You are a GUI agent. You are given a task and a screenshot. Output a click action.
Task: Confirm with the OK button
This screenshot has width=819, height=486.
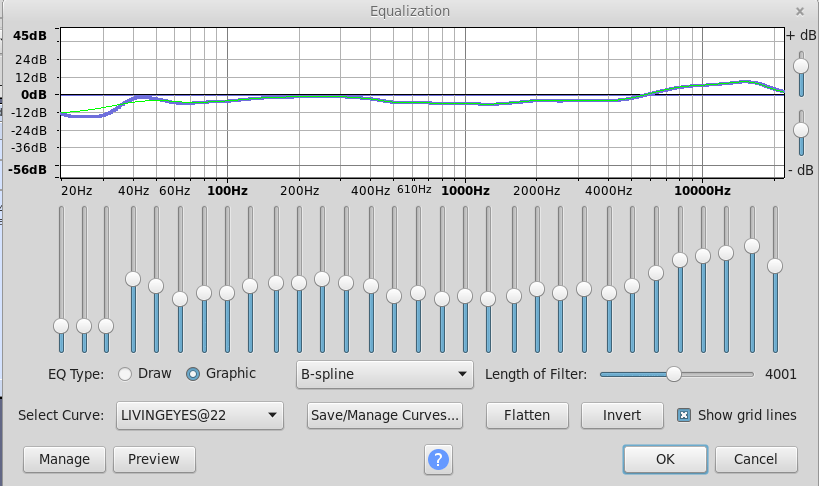coord(665,459)
